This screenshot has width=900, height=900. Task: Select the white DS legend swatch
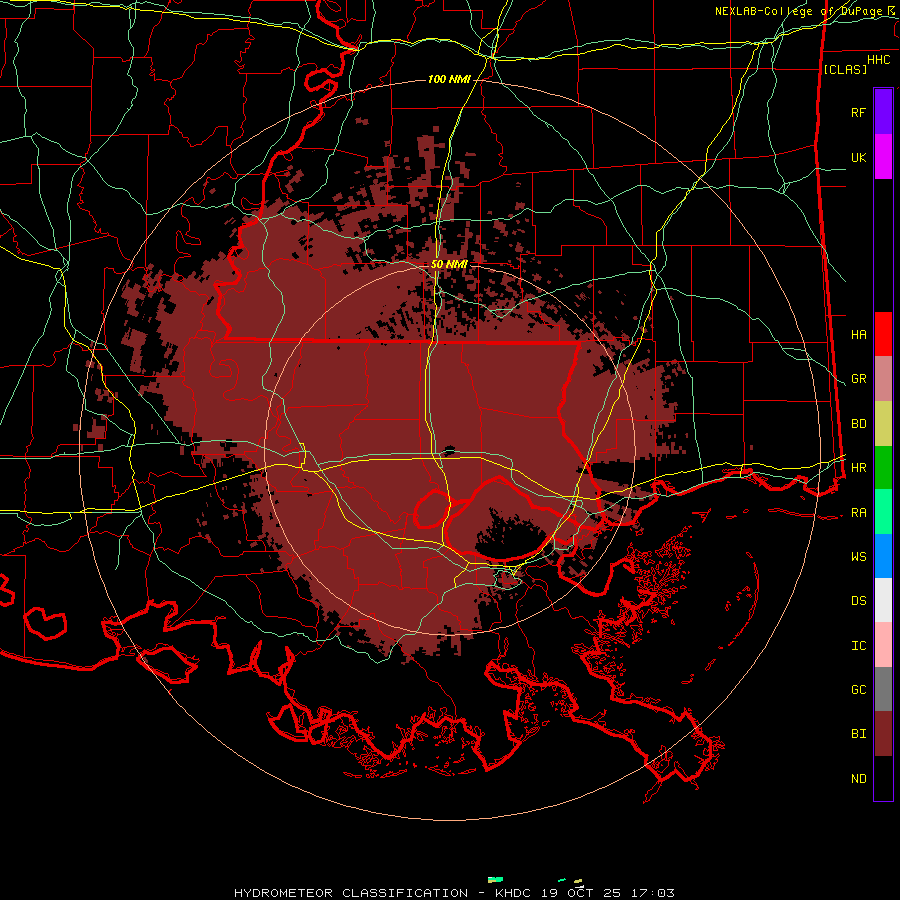883,600
